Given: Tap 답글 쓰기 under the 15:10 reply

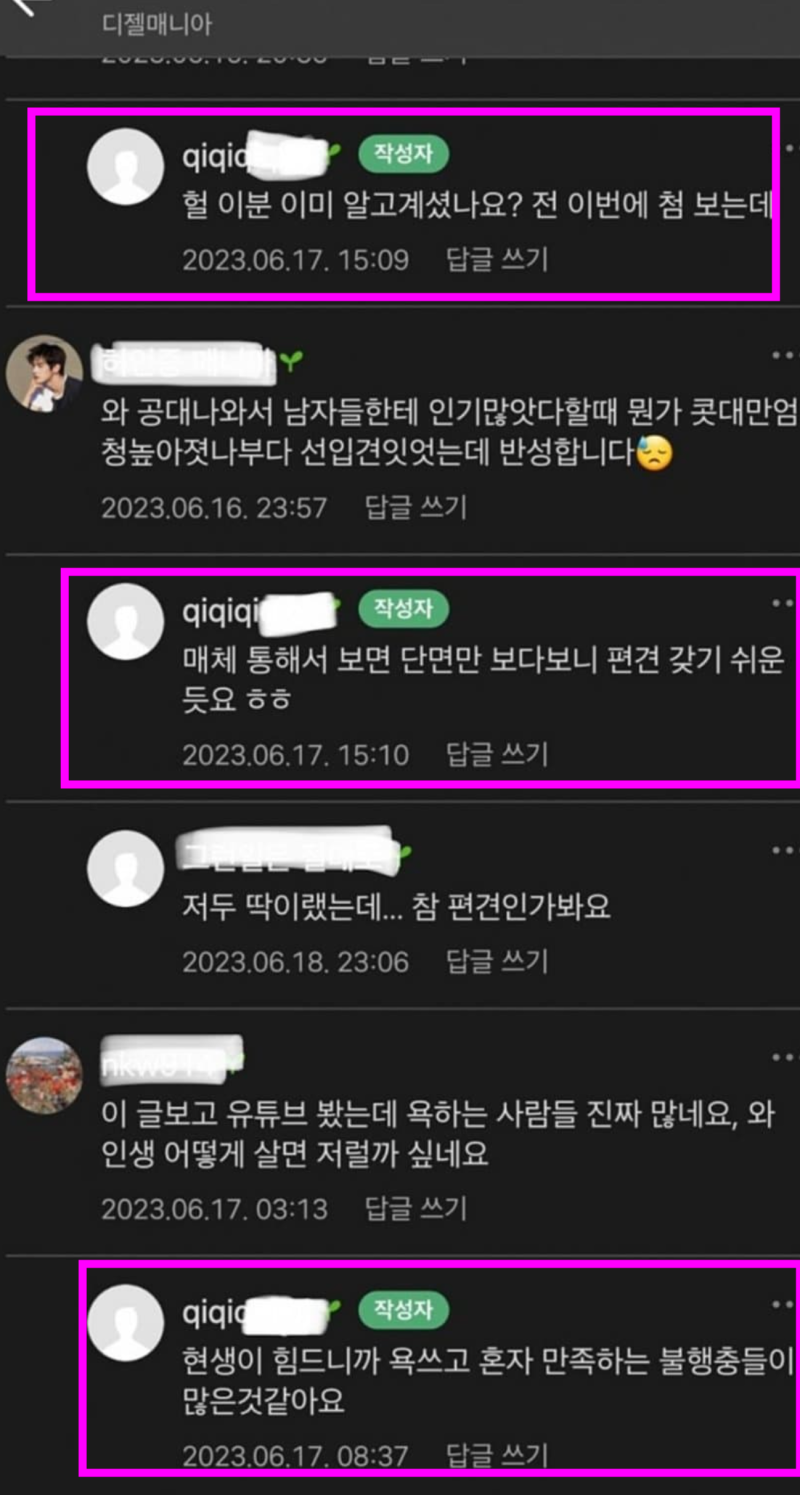Looking at the screenshot, I should 497,754.
